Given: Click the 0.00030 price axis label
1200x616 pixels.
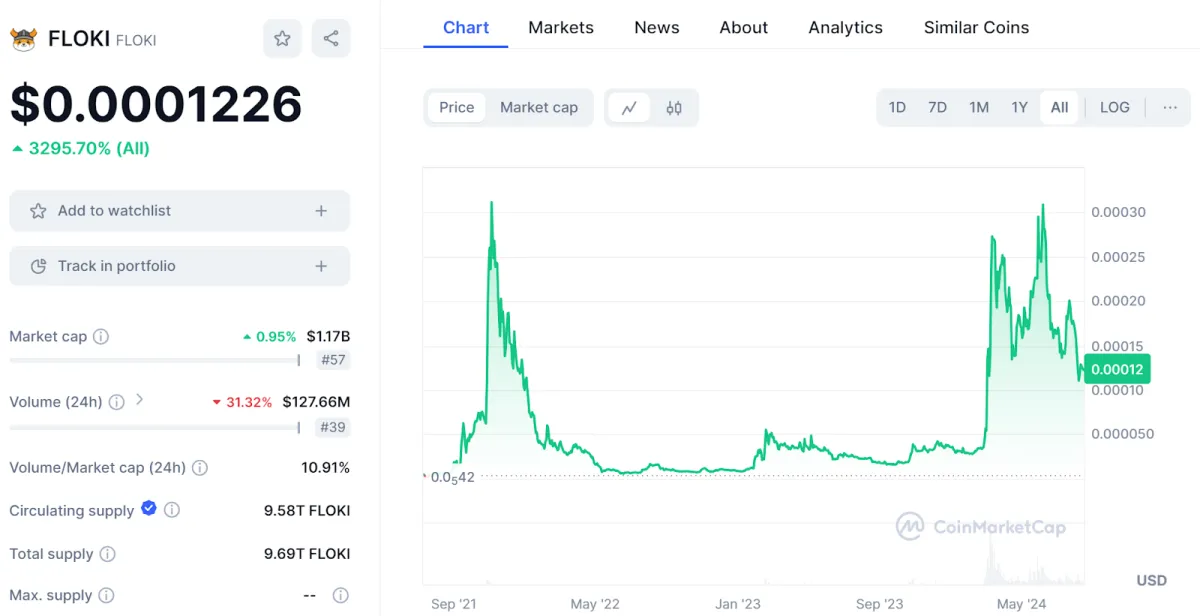Looking at the screenshot, I should point(1118,212).
